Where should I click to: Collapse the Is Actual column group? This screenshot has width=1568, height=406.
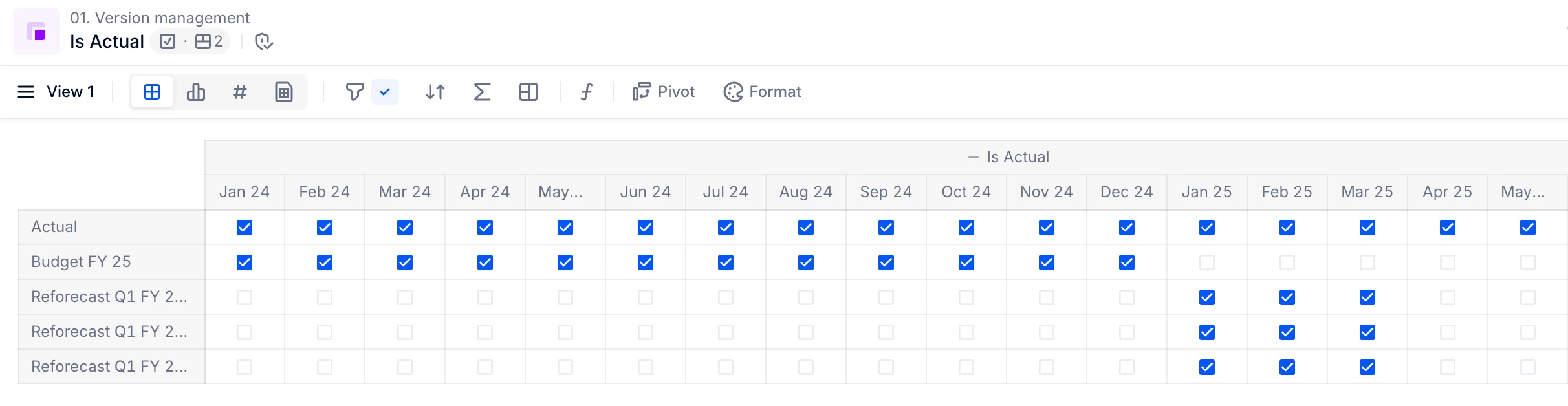(x=973, y=157)
